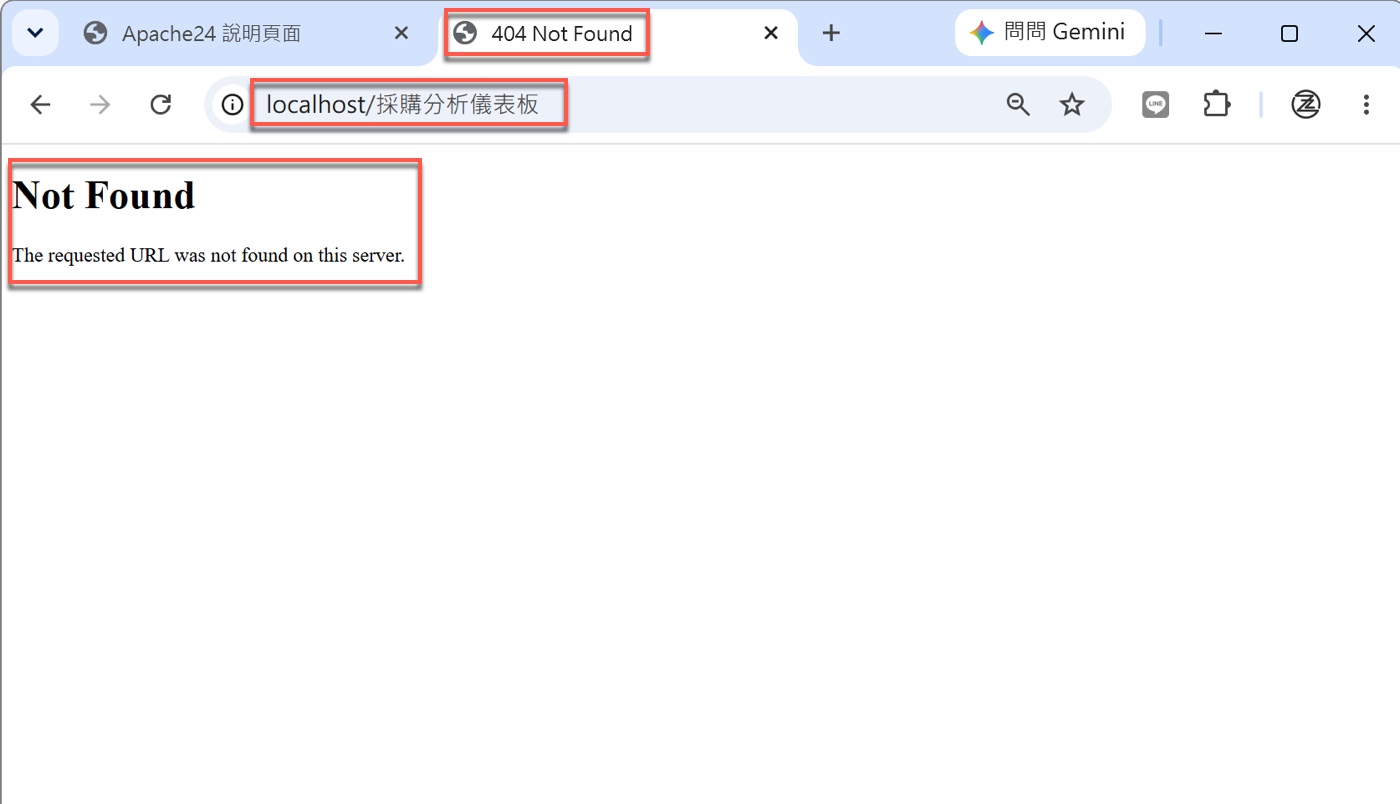Screen dimensions: 1400x804
Task: Go forward to the next page
Action: coord(100,104)
